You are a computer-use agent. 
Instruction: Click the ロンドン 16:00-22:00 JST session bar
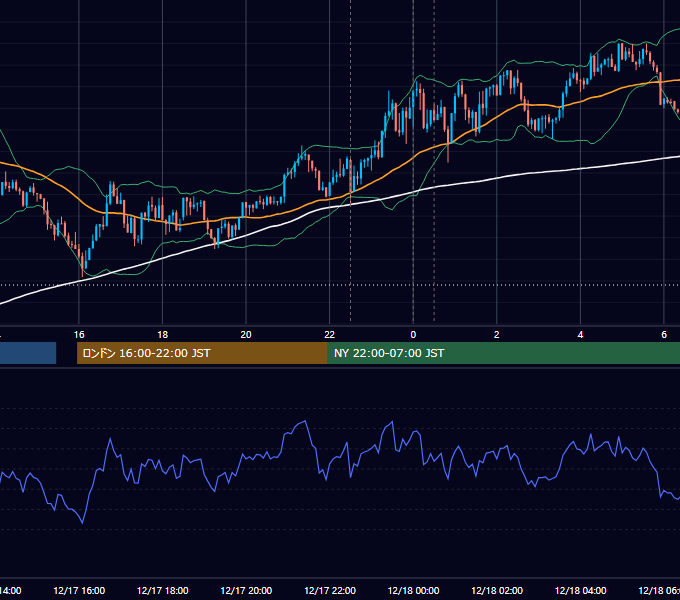coord(202,353)
